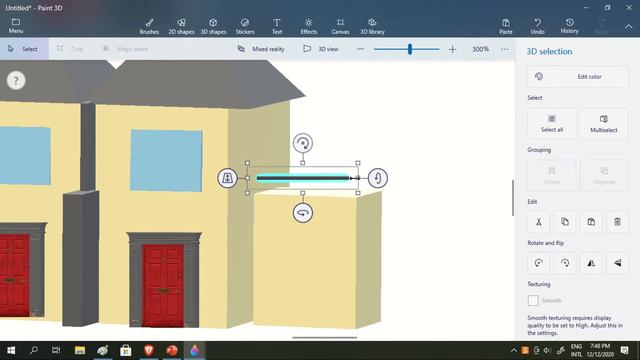Click the taskbar clock showing 7:48 PM
Image resolution: width=640 pixels, height=360 pixels.
click(x=600, y=350)
